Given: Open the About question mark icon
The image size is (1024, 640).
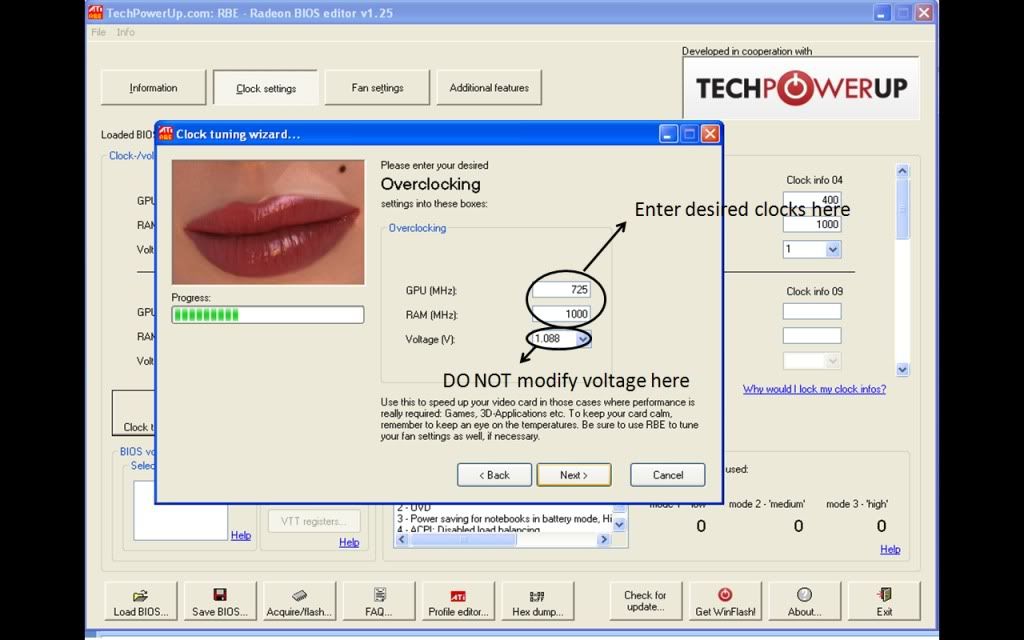Looking at the screenshot, I should tap(804, 601).
